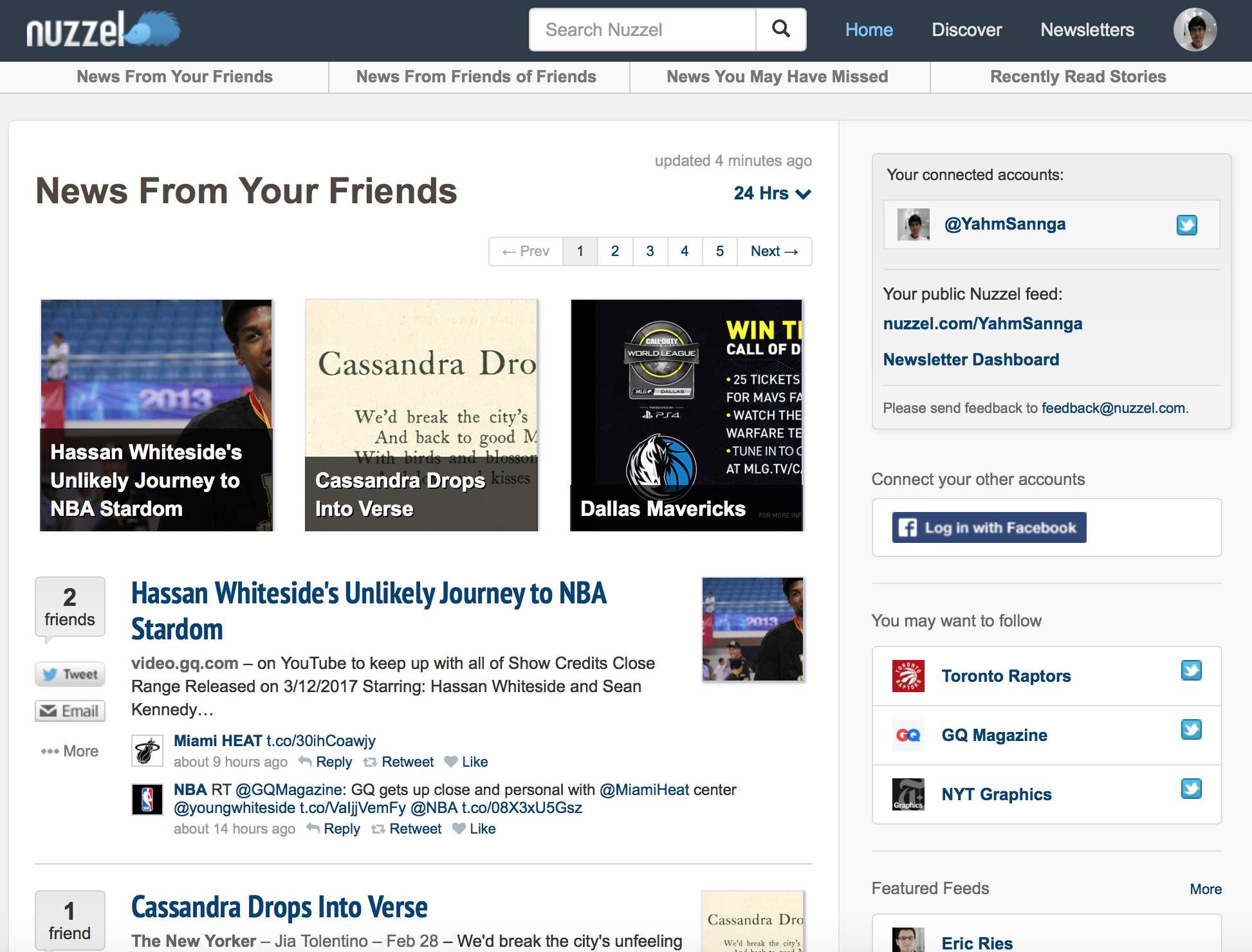The height and width of the screenshot is (952, 1252).
Task: Go to page 2 of results
Action: coord(615,252)
